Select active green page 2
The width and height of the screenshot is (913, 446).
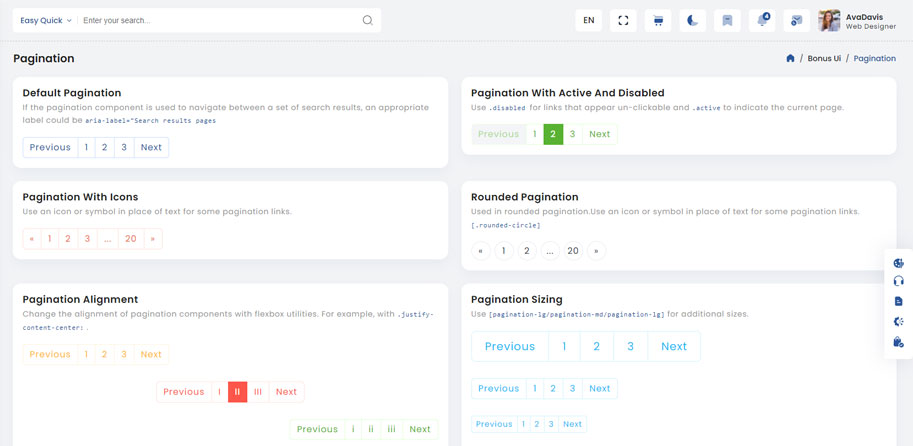[553, 134]
